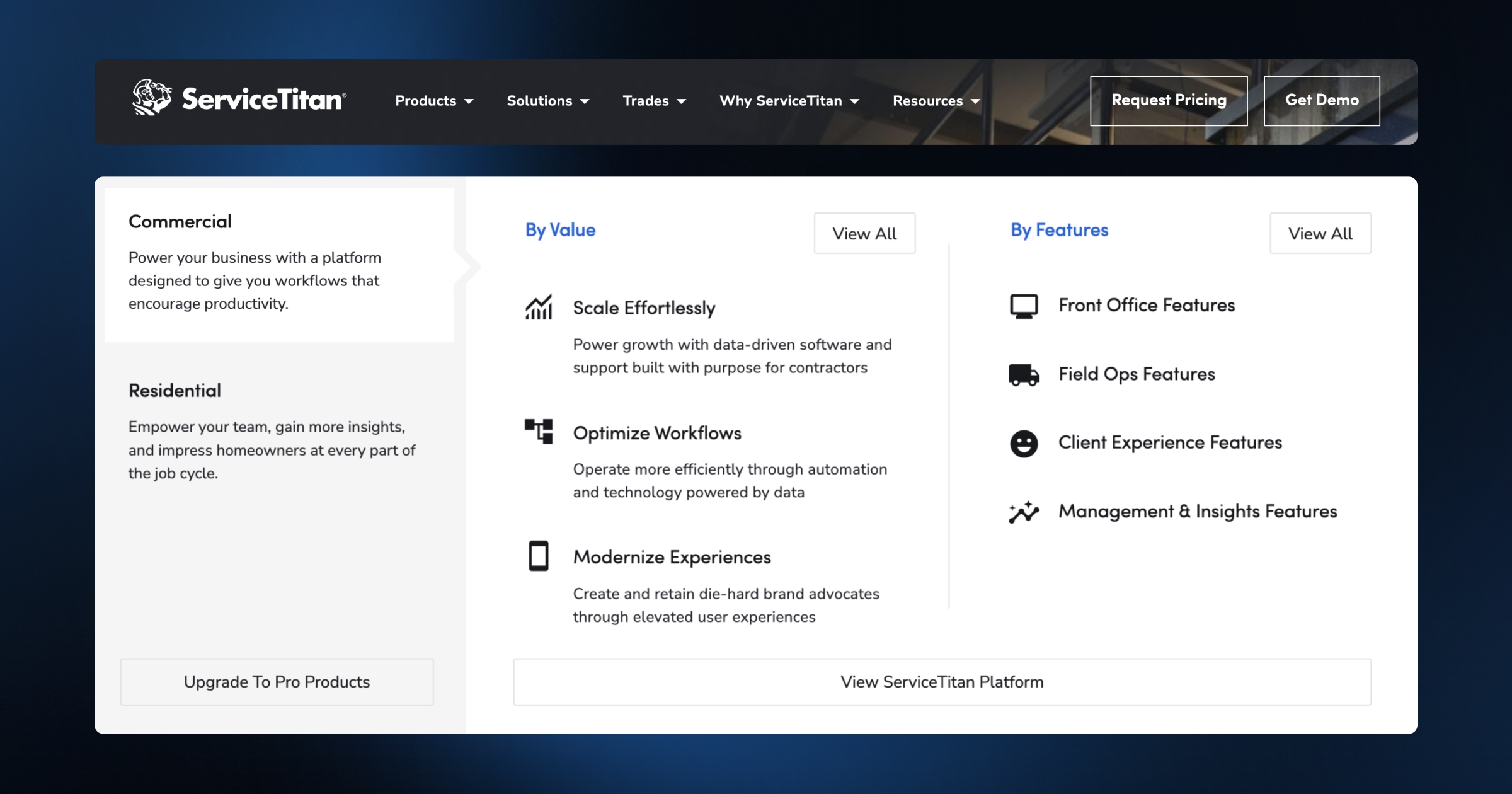This screenshot has height=794, width=1512.
Task: Open the Solutions dropdown
Action: [x=547, y=101]
